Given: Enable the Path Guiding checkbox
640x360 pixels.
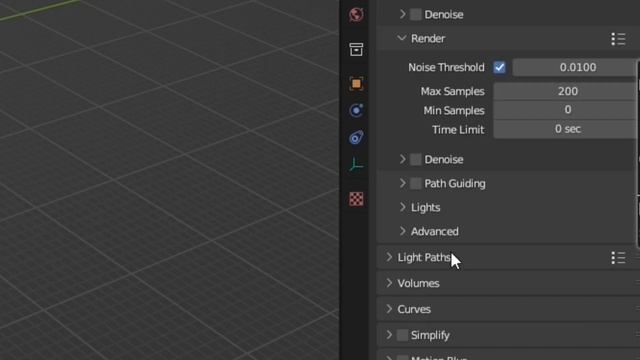Looking at the screenshot, I should coord(416,184).
